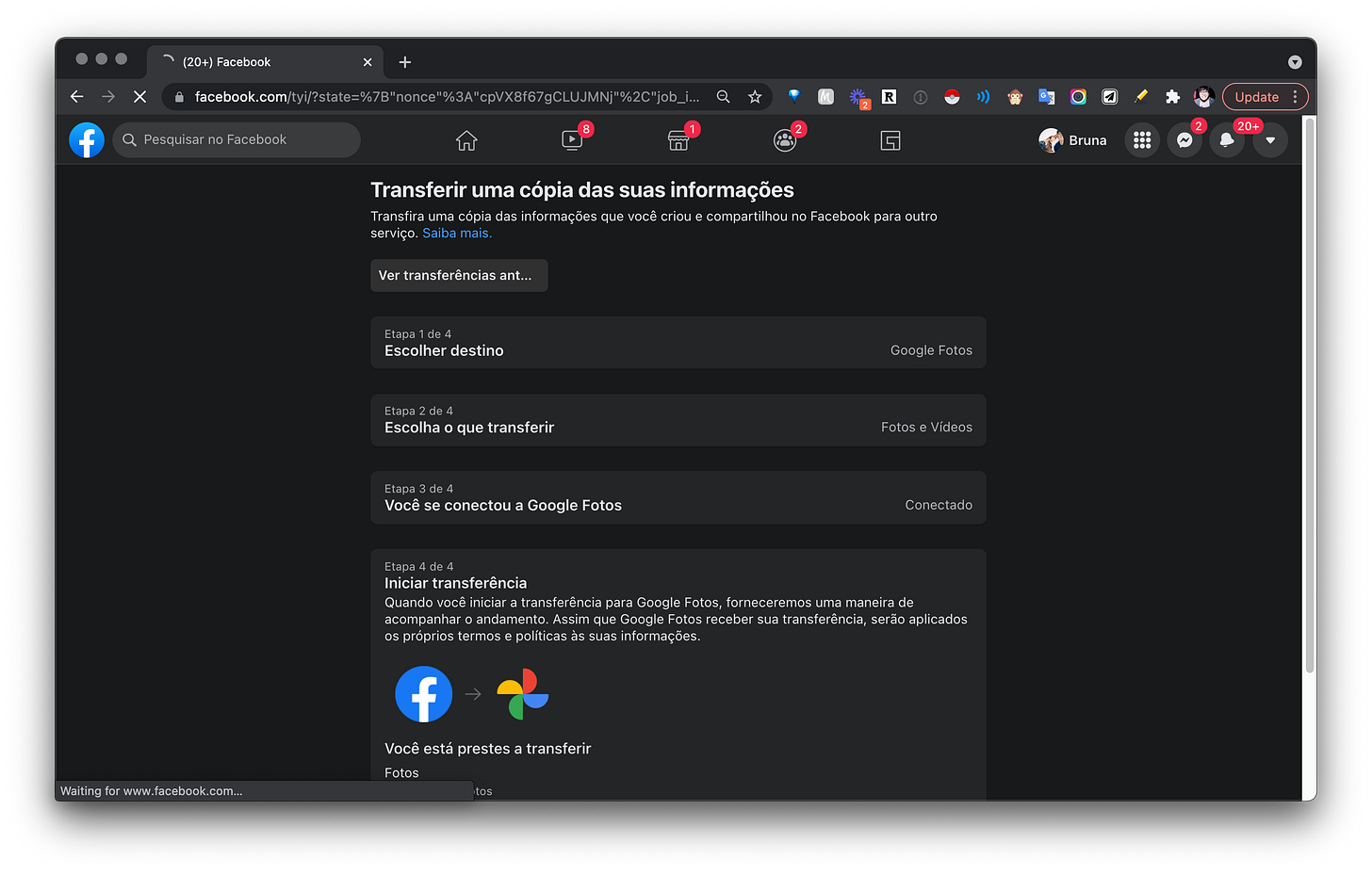Click the large Facebook logo in transfer graphic
This screenshot has height=874, width=1372.
coord(424,694)
